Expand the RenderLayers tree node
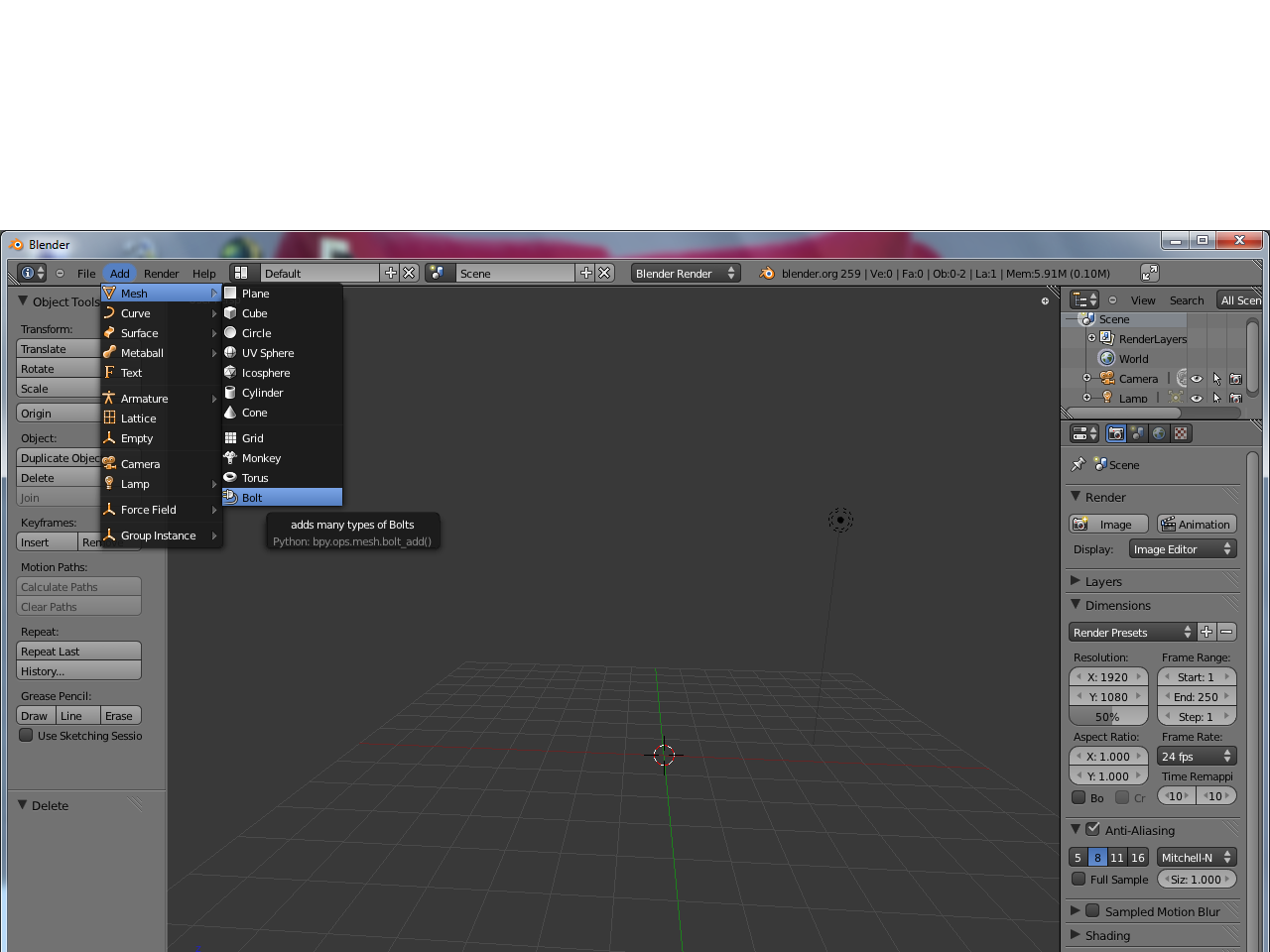This screenshot has height=952, width=1270. 1091,338
